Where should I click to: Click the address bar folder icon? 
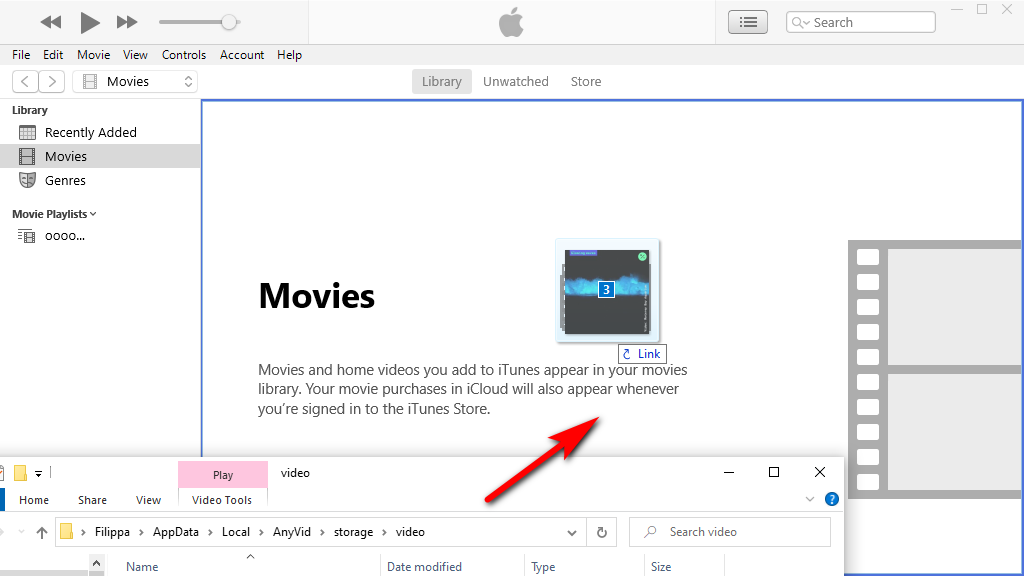click(66, 532)
